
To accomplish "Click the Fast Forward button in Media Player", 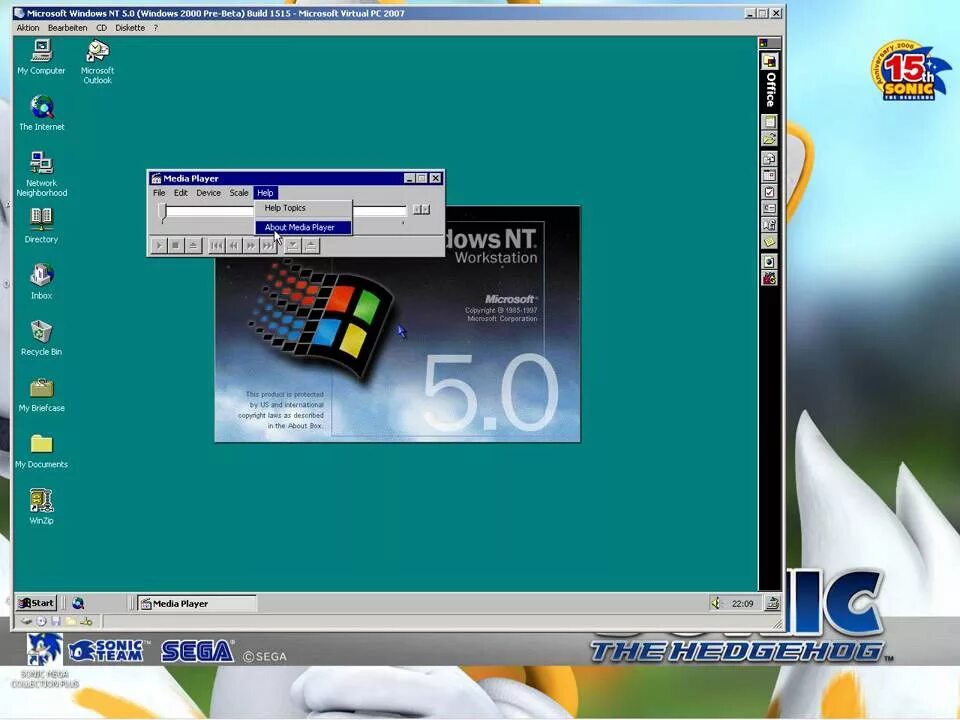I will [250, 246].
